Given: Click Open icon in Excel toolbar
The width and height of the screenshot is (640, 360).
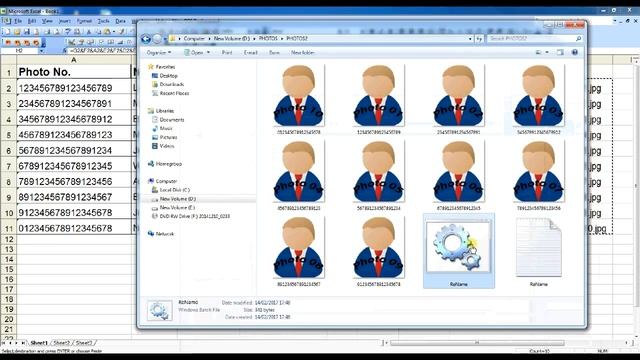Looking at the screenshot, I should [x=17, y=31].
